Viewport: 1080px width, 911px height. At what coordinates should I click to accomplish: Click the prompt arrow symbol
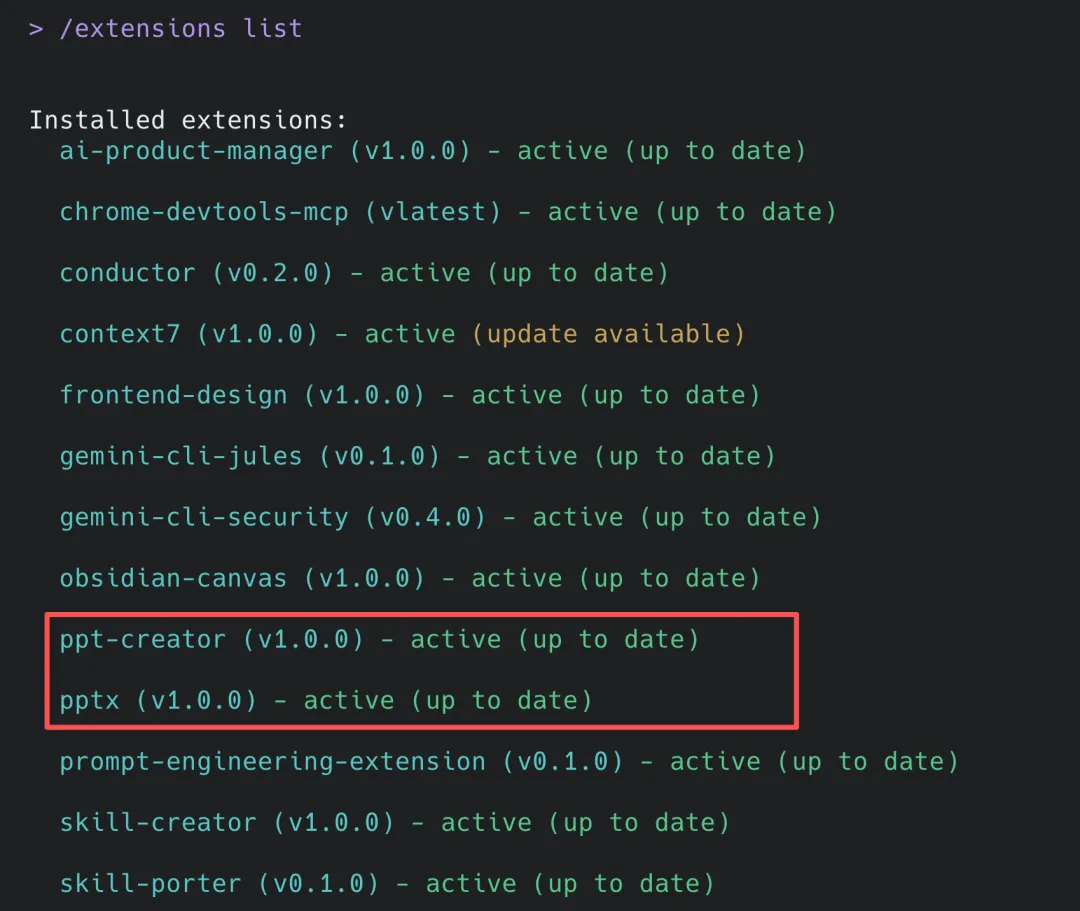37,29
